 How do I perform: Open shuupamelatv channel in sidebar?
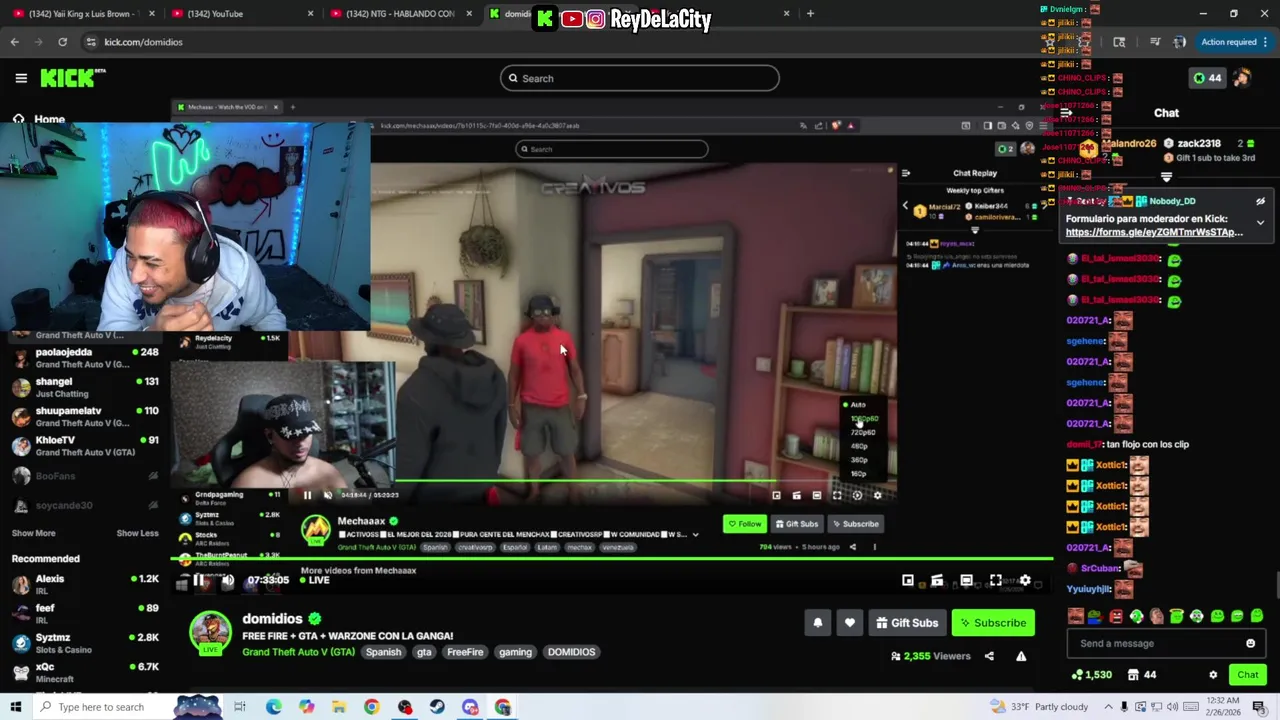click(x=85, y=416)
